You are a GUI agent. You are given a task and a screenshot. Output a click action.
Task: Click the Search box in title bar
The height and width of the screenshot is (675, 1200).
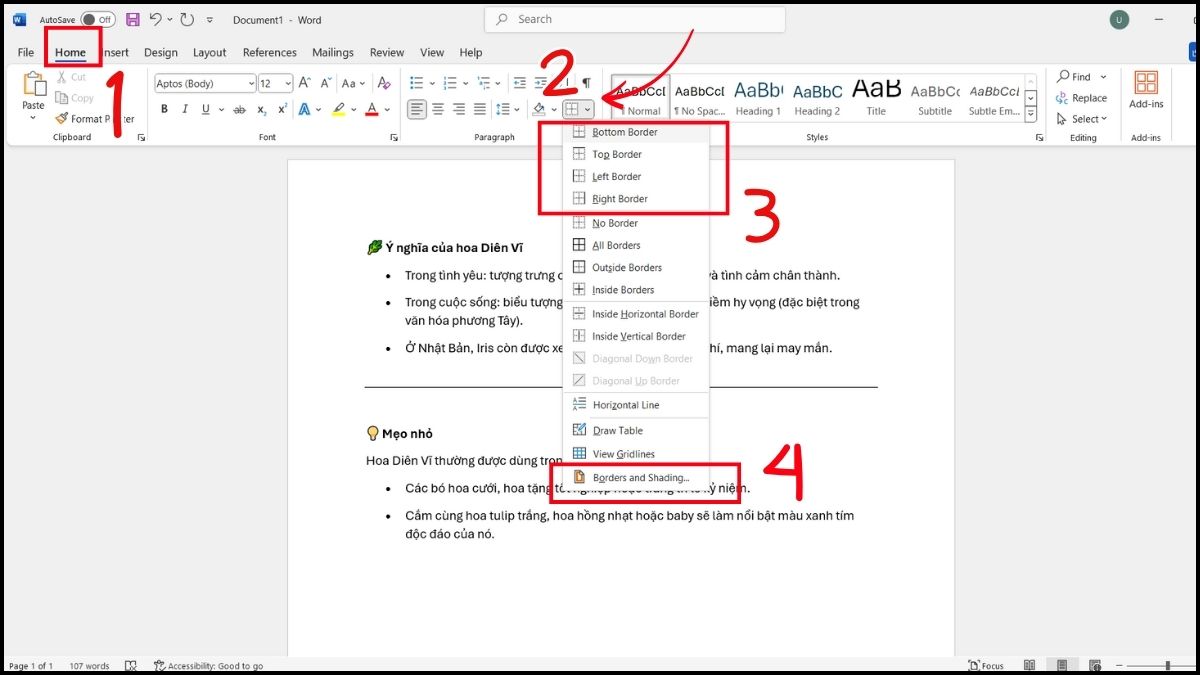(635, 19)
